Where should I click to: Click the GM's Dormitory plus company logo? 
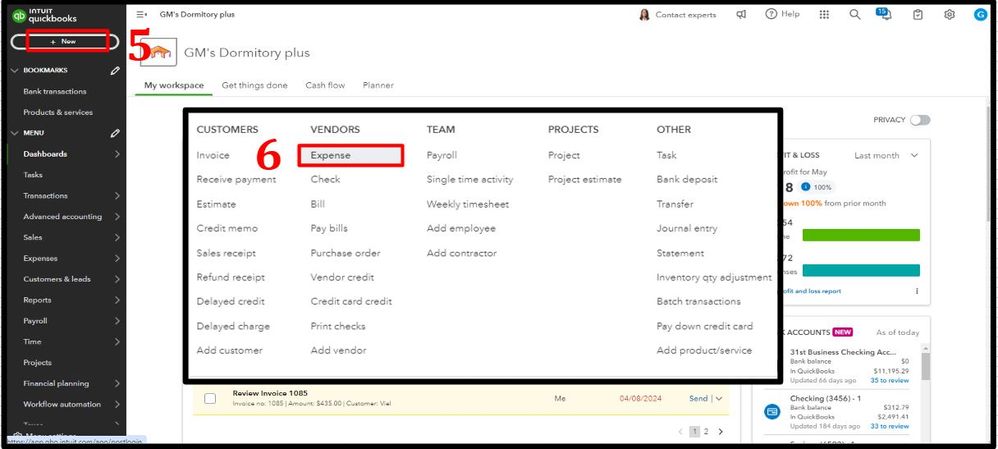(x=159, y=53)
